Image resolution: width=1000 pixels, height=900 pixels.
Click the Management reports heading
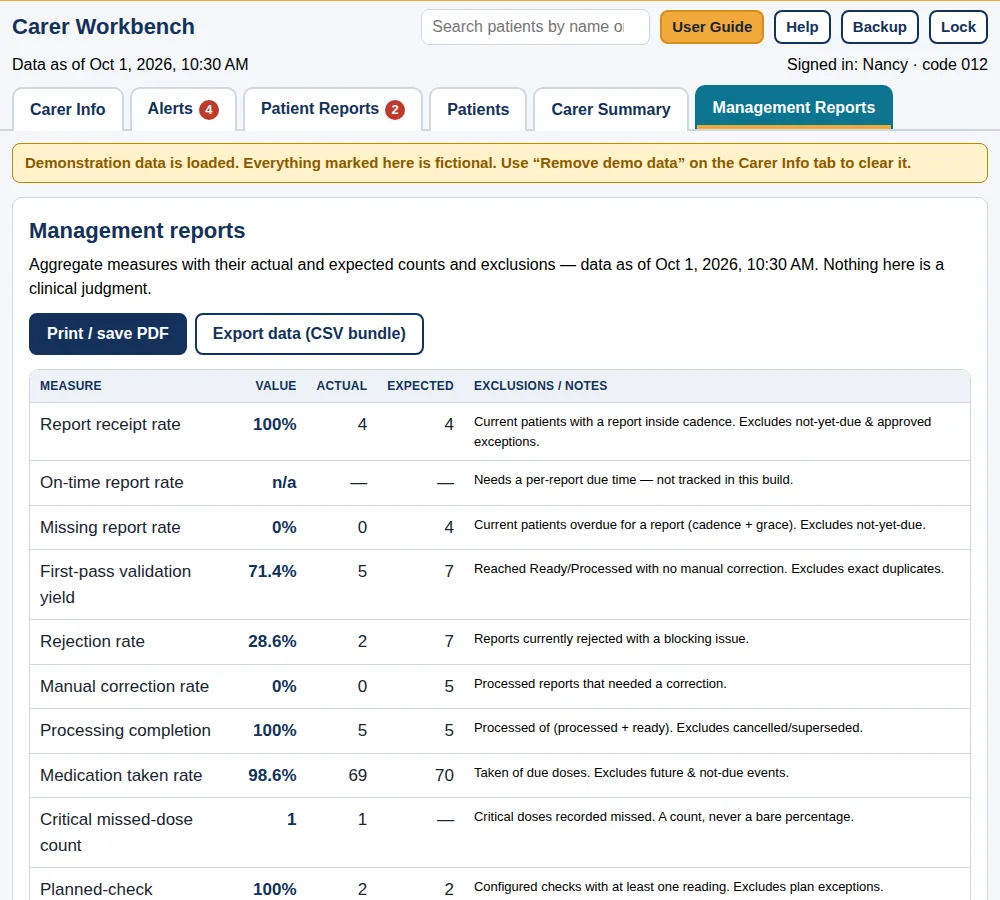point(137,230)
